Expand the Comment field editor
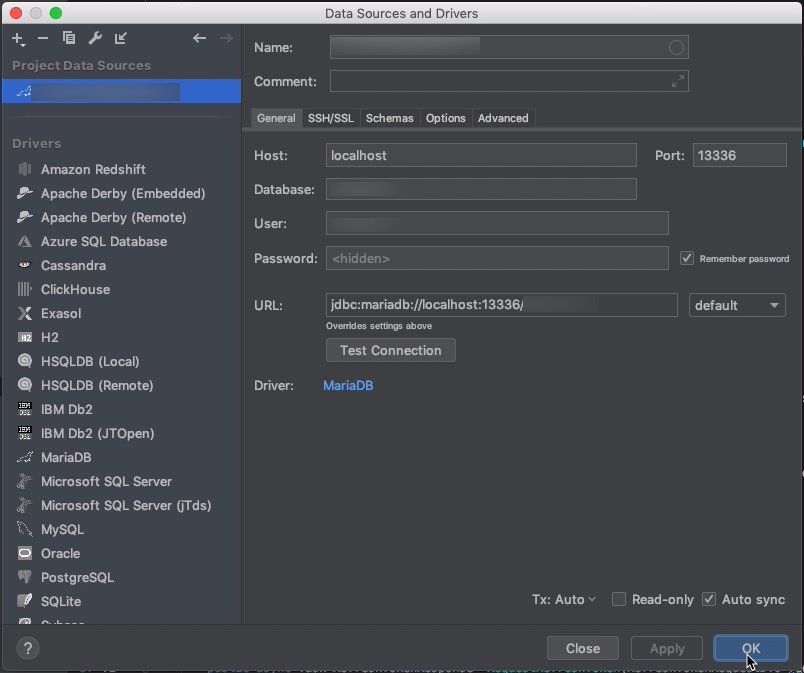 (677, 81)
